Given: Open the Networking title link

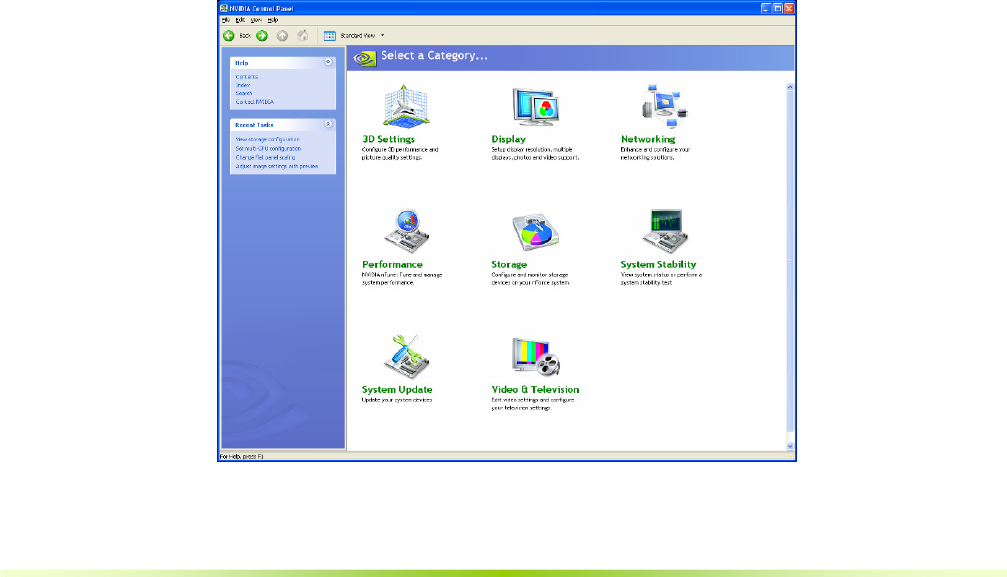Looking at the screenshot, I should pos(648,139).
